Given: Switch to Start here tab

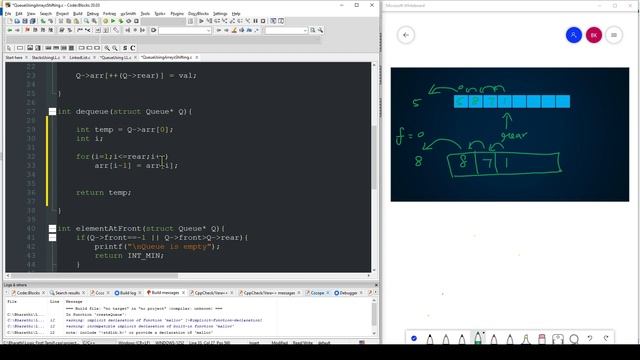Looking at the screenshot, I should tap(14, 58).
